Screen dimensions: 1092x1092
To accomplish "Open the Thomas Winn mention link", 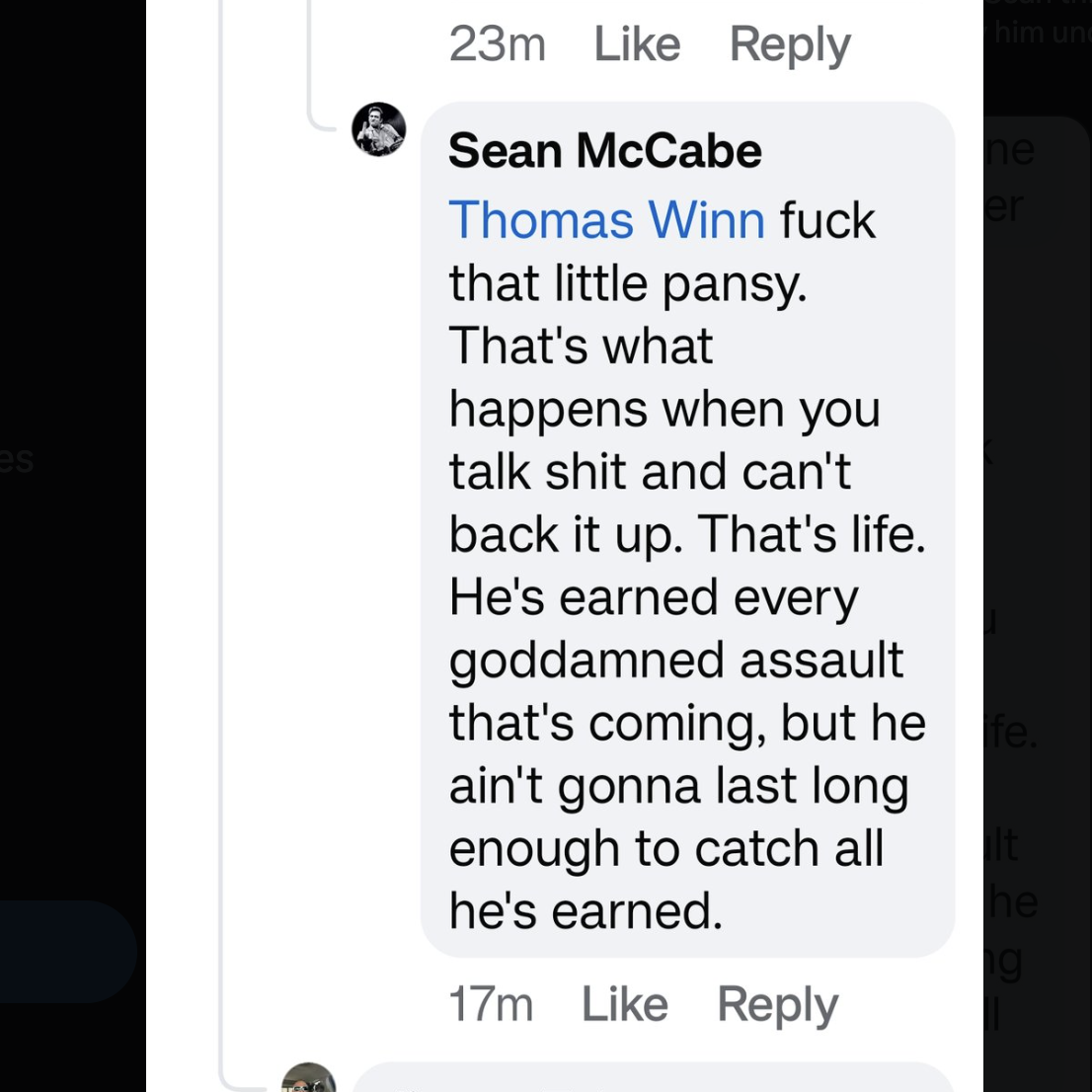I will tap(606, 219).
